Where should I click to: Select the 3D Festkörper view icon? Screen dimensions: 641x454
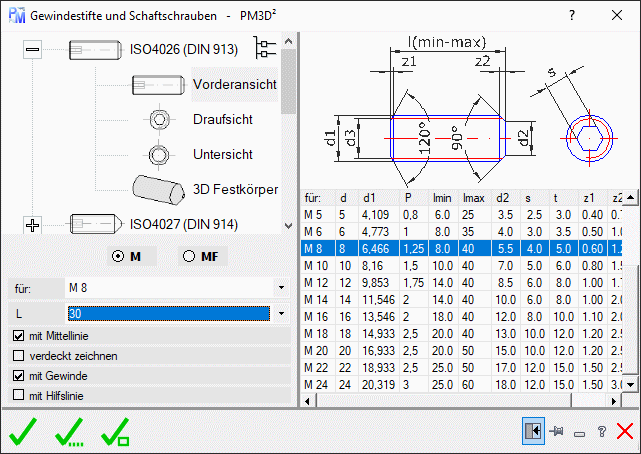pos(158,188)
